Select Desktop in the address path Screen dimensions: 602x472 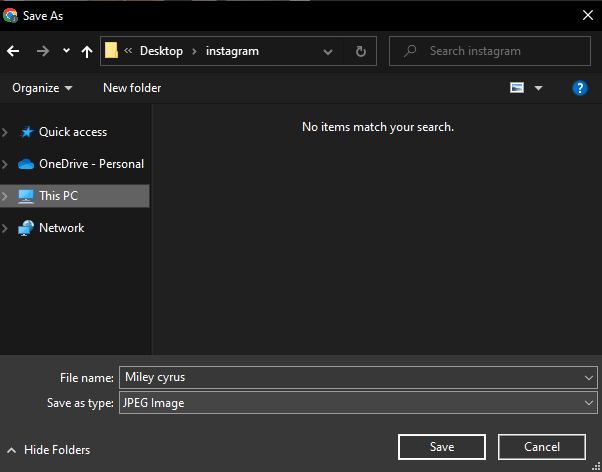pyautogui.click(x=161, y=51)
